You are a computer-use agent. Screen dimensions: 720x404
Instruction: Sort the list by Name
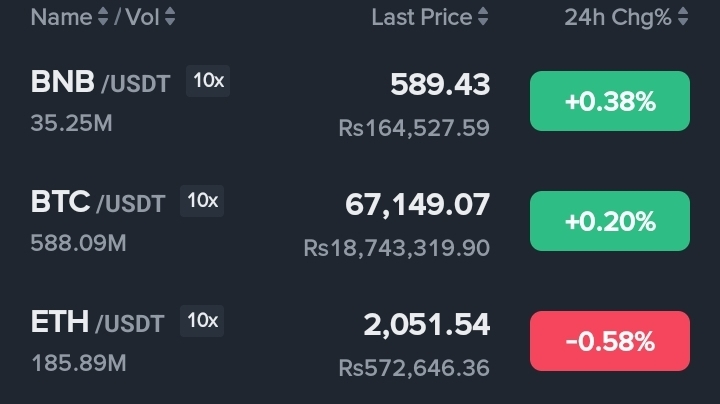pyautogui.click(x=61, y=17)
